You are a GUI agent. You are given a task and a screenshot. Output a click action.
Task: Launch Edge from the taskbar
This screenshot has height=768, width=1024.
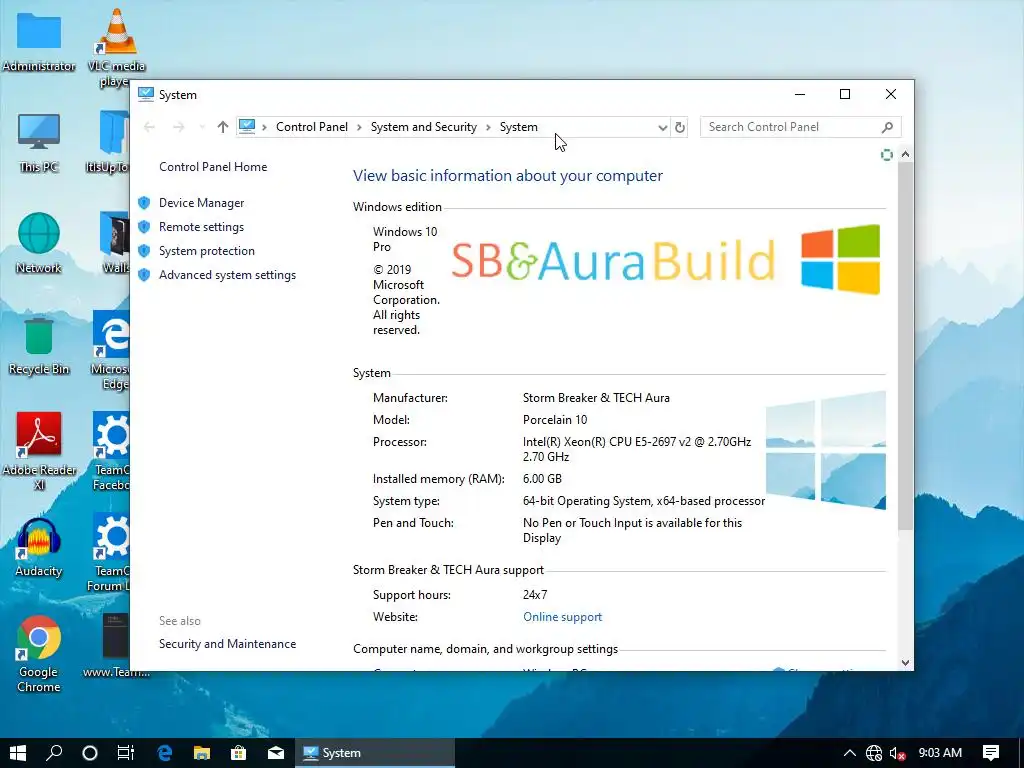(165, 753)
